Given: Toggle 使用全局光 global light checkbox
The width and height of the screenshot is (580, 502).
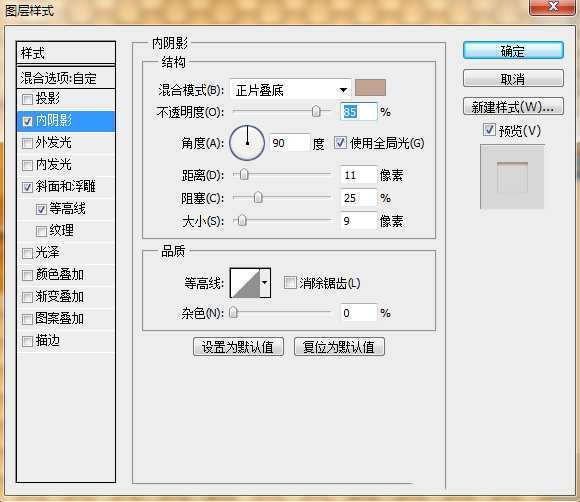Looking at the screenshot, I should point(340,143).
